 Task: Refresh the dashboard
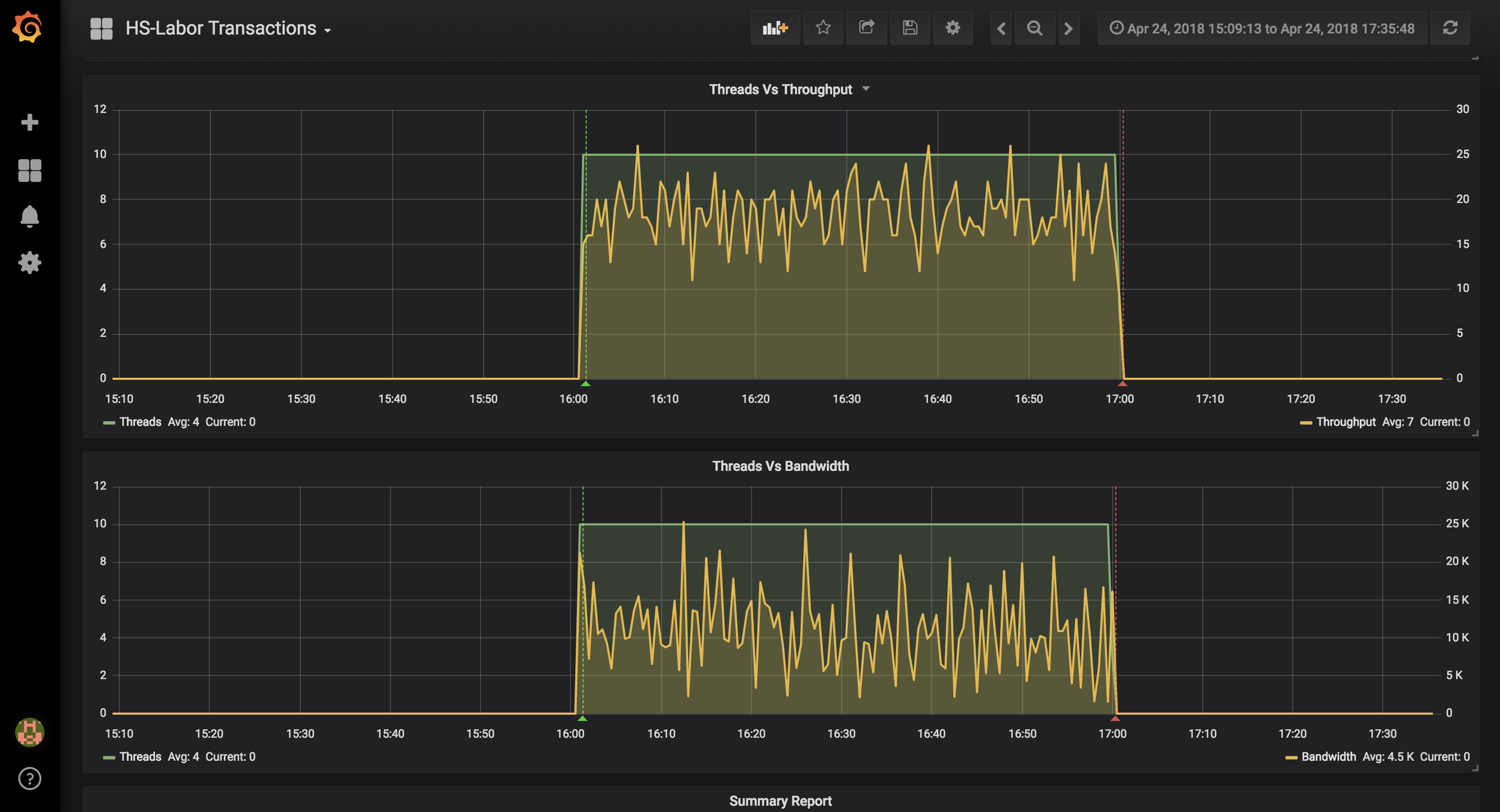click(x=1450, y=28)
